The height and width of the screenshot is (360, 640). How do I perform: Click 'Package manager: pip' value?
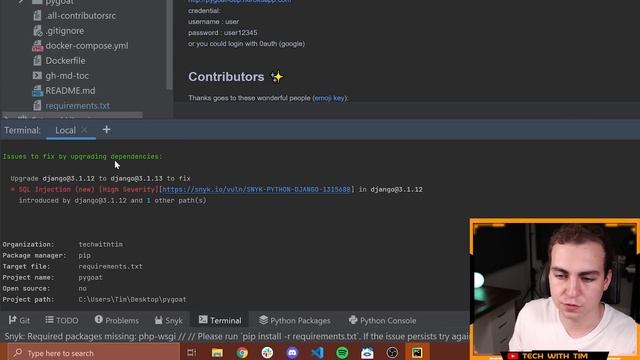coord(84,256)
